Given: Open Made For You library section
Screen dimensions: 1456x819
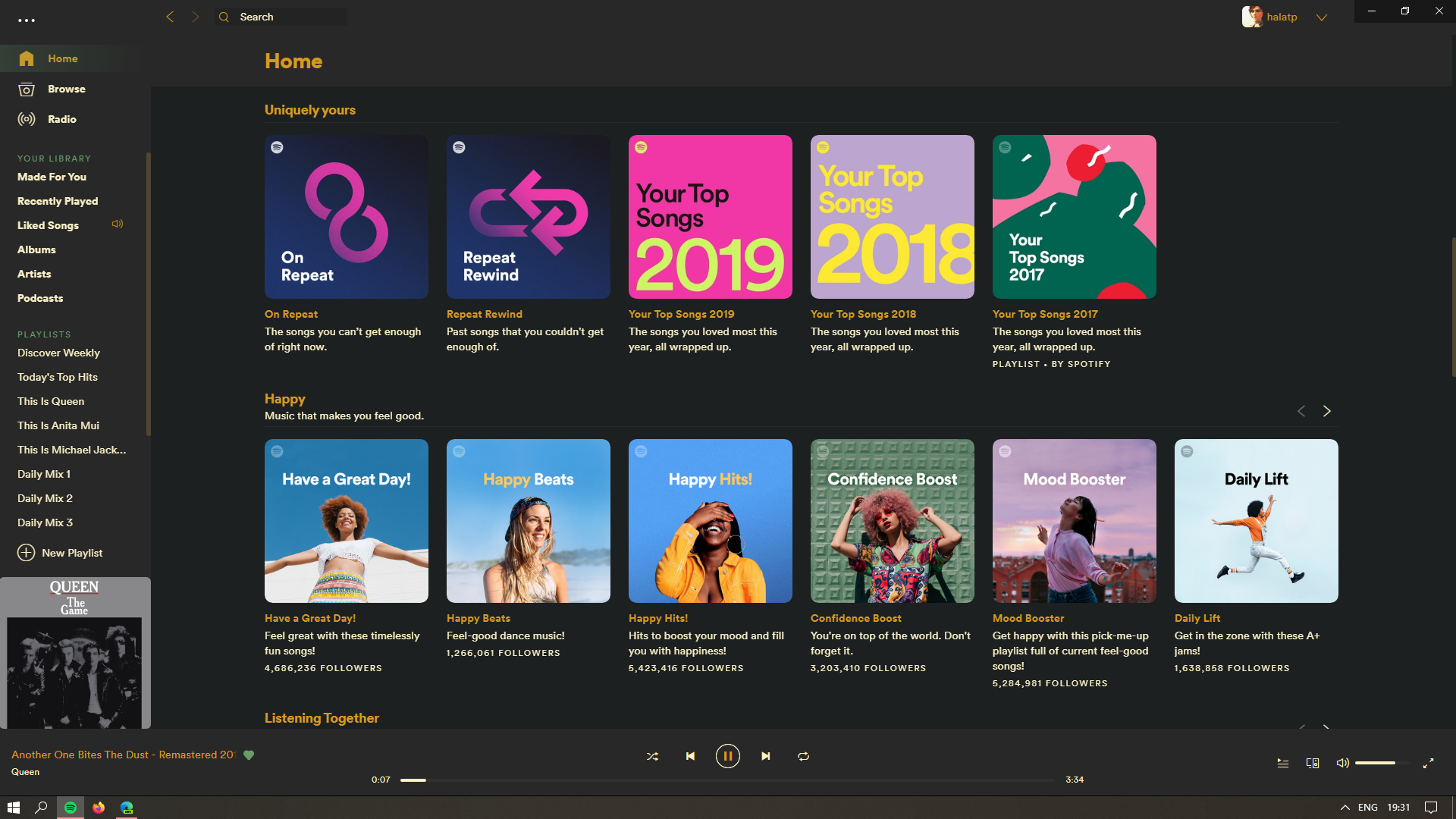Looking at the screenshot, I should (x=52, y=177).
